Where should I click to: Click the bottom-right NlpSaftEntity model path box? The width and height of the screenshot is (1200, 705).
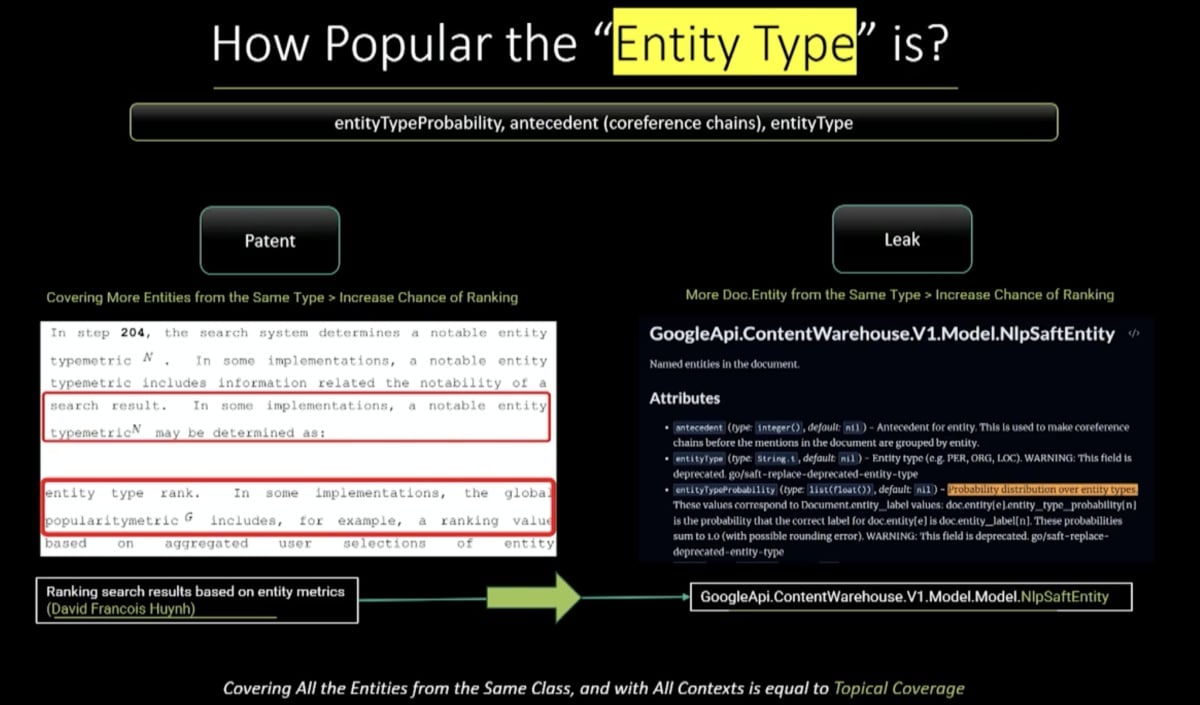tap(910, 597)
